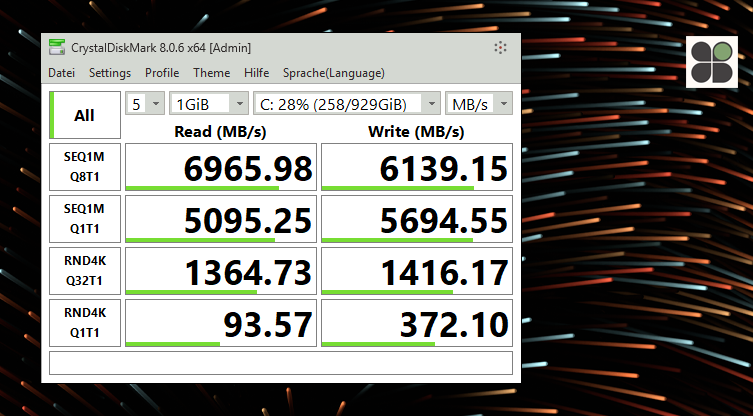Click the 372.10 write result
This screenshot has height=416, width=753.
pos(417,322)
